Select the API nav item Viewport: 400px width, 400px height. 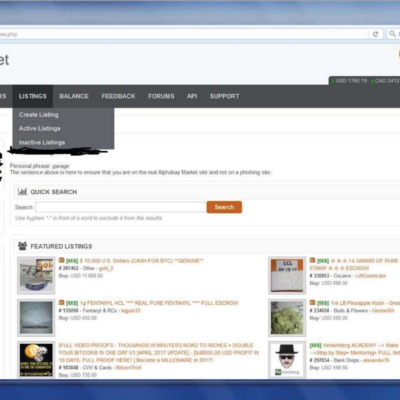192,96
